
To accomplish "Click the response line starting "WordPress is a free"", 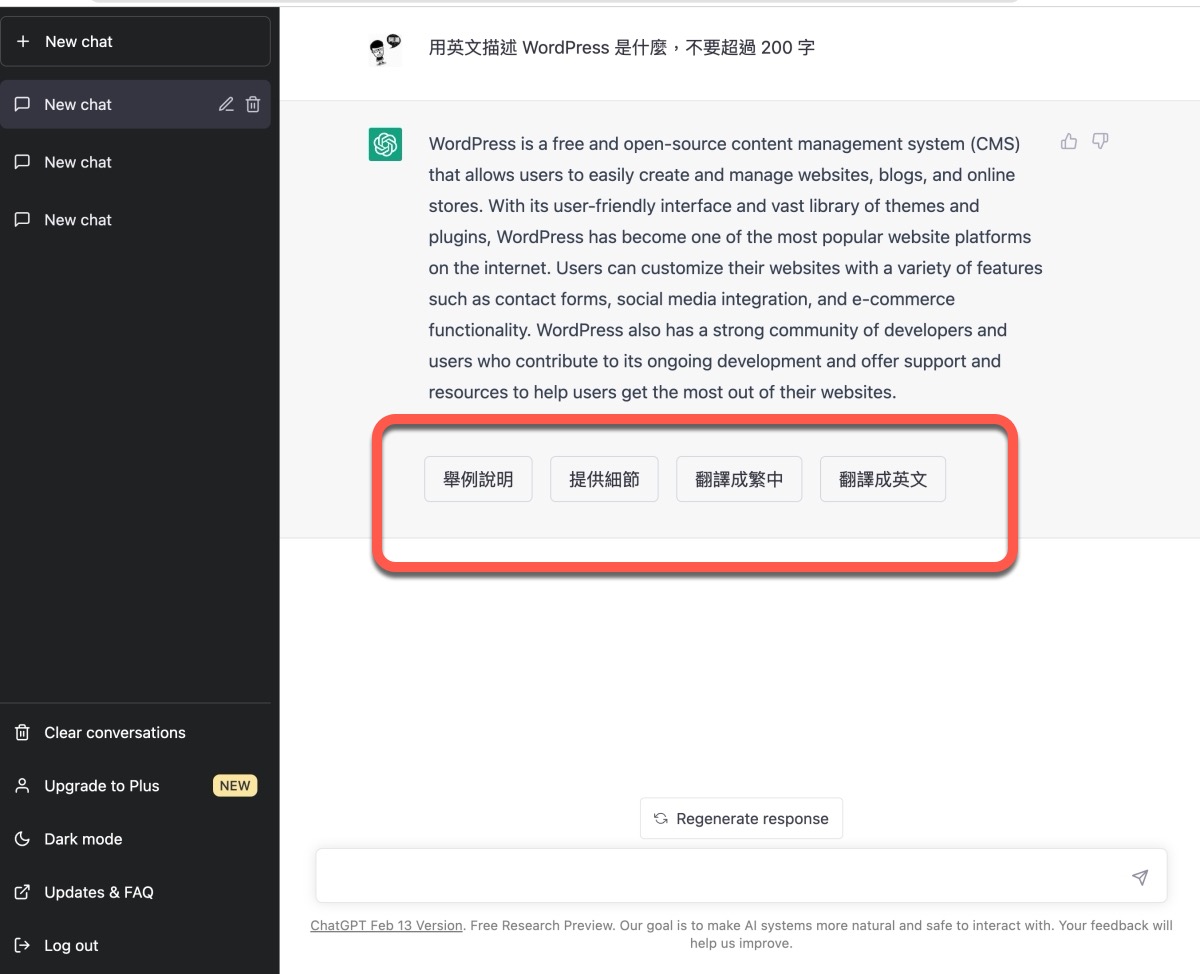I will (724, 144).
